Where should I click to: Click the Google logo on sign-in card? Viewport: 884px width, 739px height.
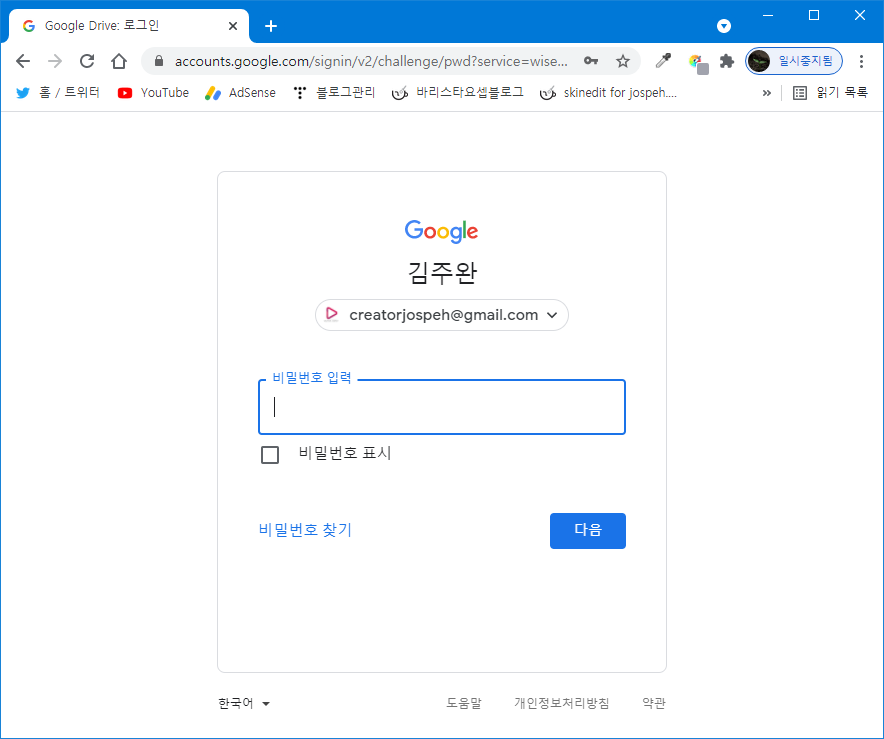tap(441, 231)
